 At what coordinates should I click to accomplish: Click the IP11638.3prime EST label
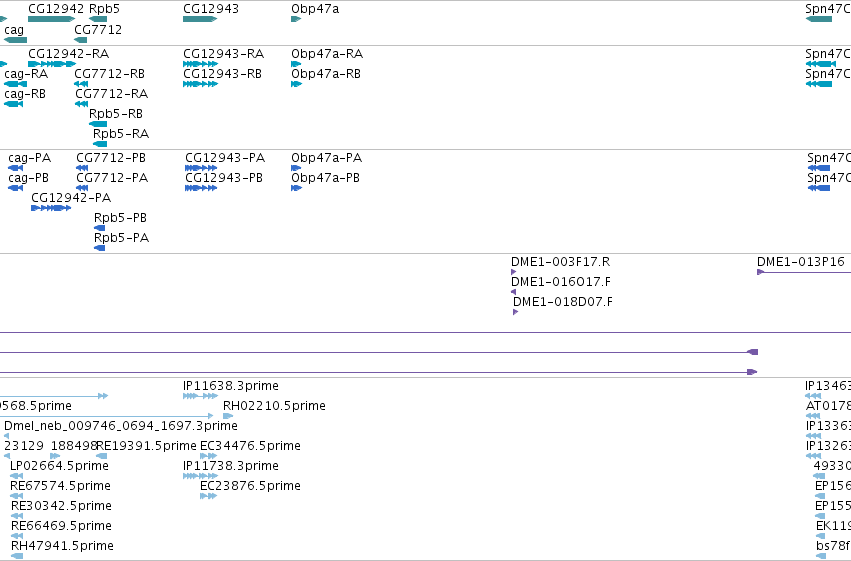[x=231, y=386]
